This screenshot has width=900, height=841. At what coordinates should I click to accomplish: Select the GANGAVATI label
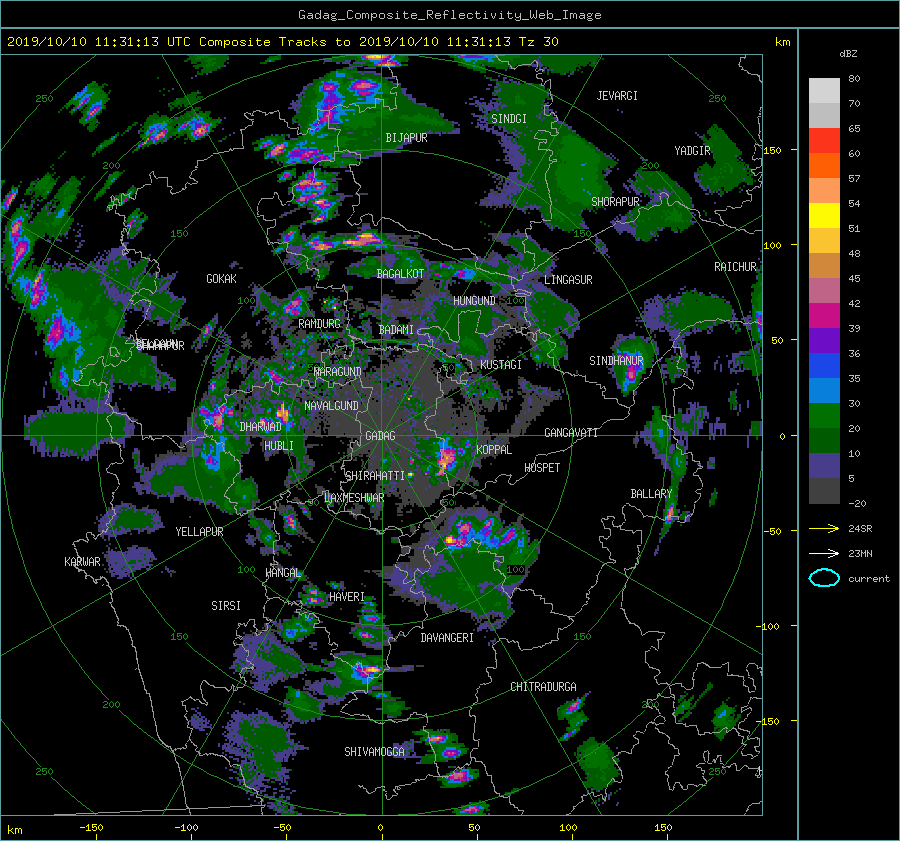(x=571, y=433)
